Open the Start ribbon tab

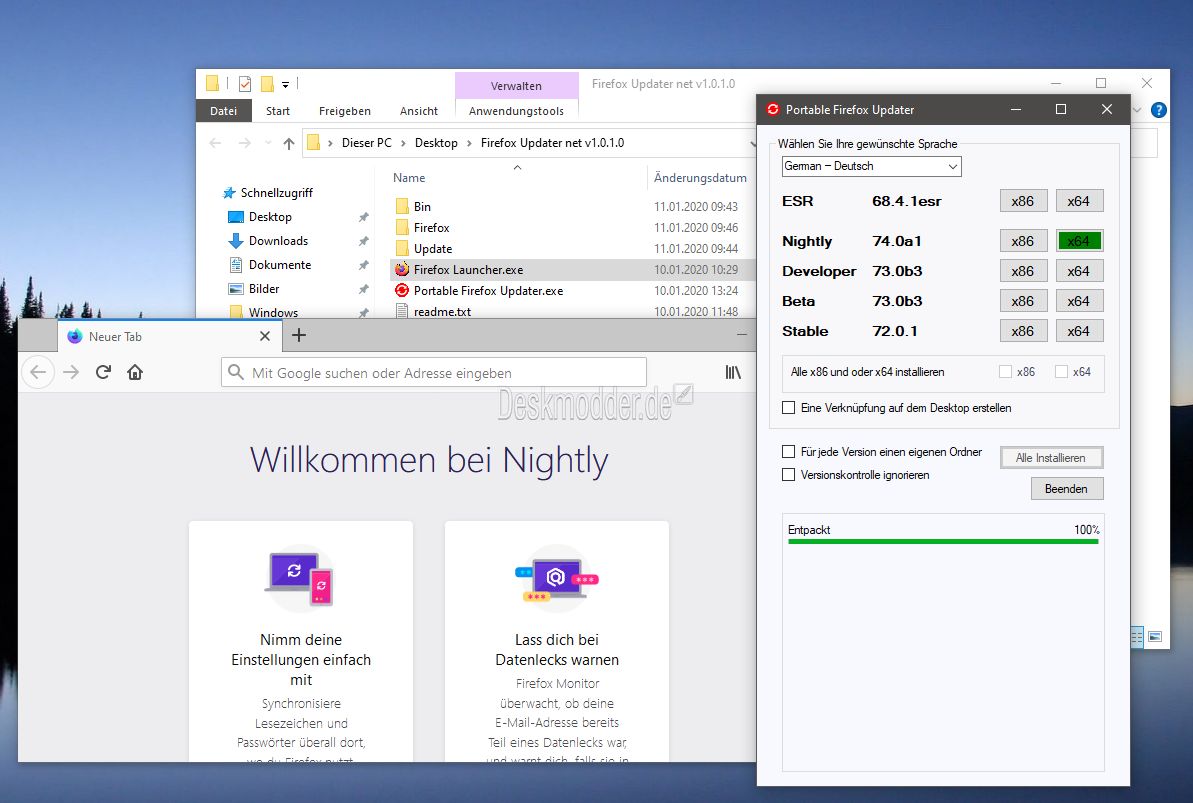[x=278, y=111]
